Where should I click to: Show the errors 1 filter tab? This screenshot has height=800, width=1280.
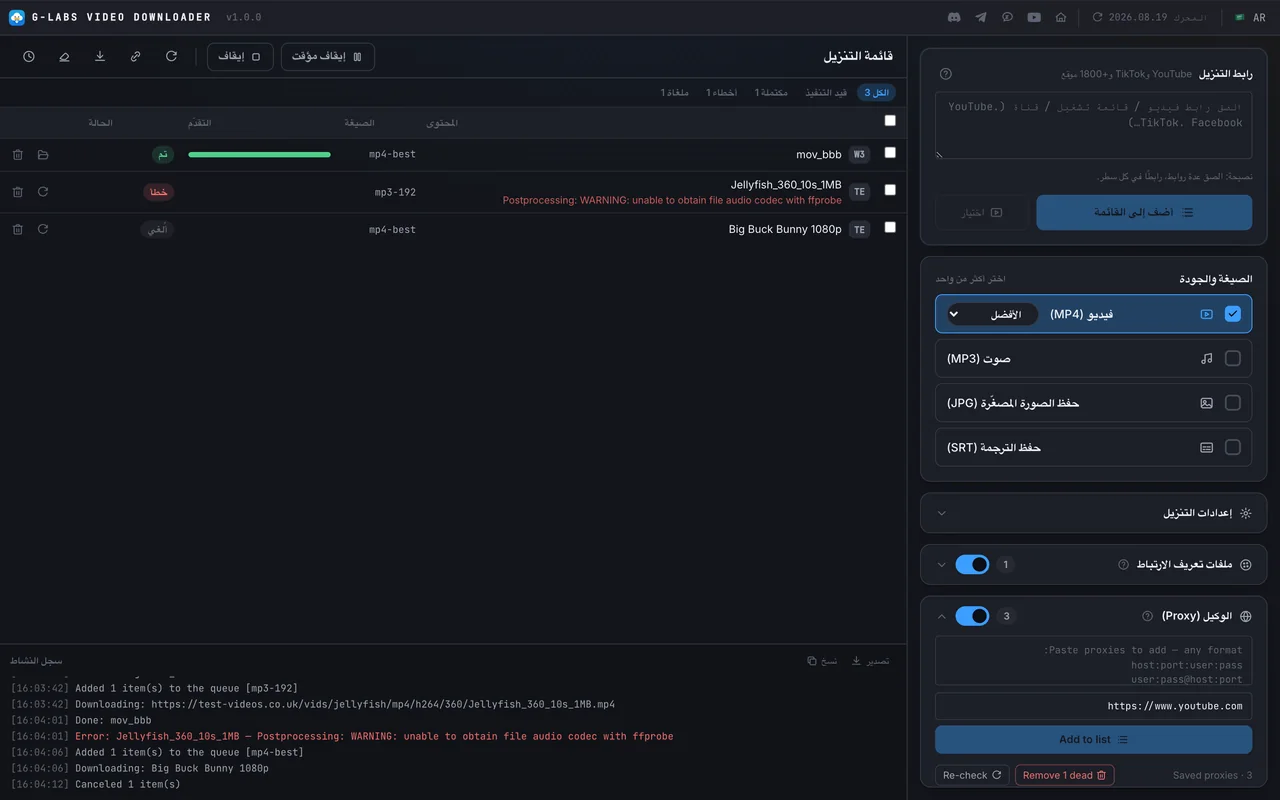pyautogui.click(x=722, y=93)
